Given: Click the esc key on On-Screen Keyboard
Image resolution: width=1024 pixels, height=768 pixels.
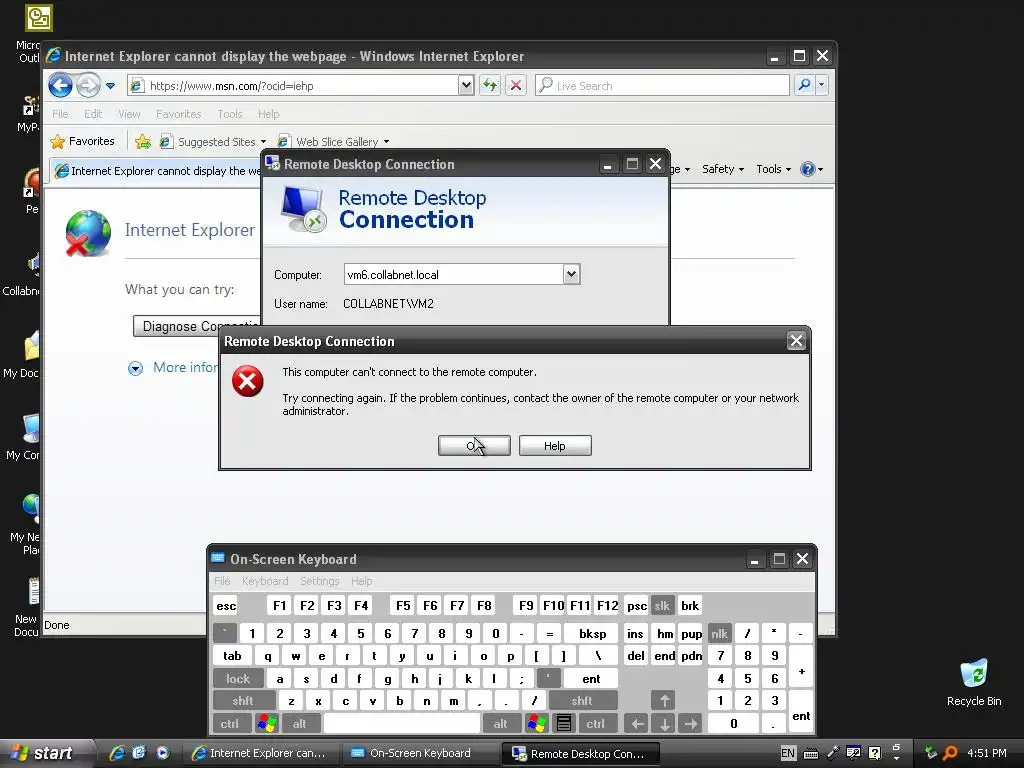Looking at the screenshot, I should (226, 606).
